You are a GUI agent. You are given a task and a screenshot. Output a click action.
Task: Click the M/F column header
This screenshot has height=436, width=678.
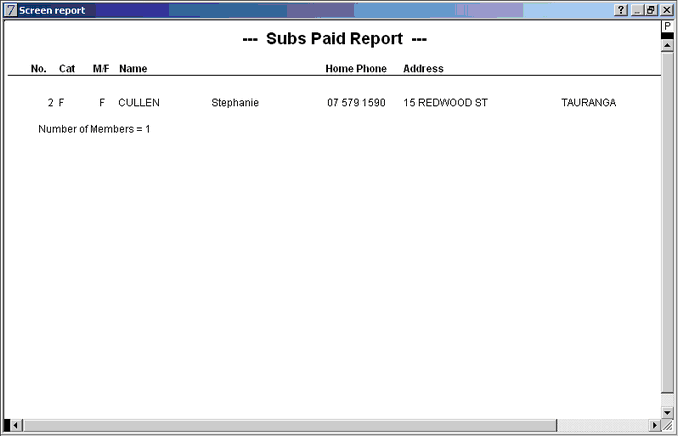pos(101,69)
